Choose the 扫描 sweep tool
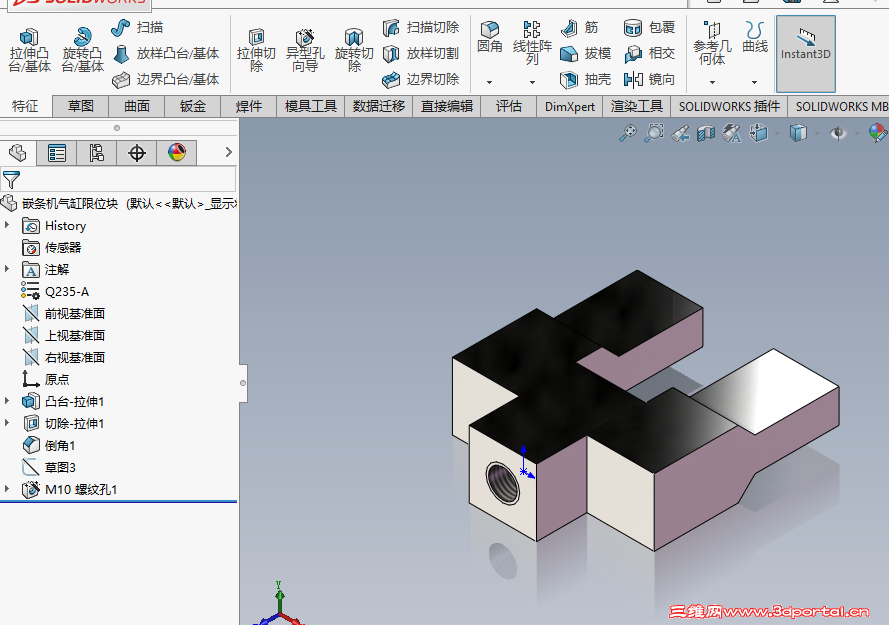 click(137, 27)
